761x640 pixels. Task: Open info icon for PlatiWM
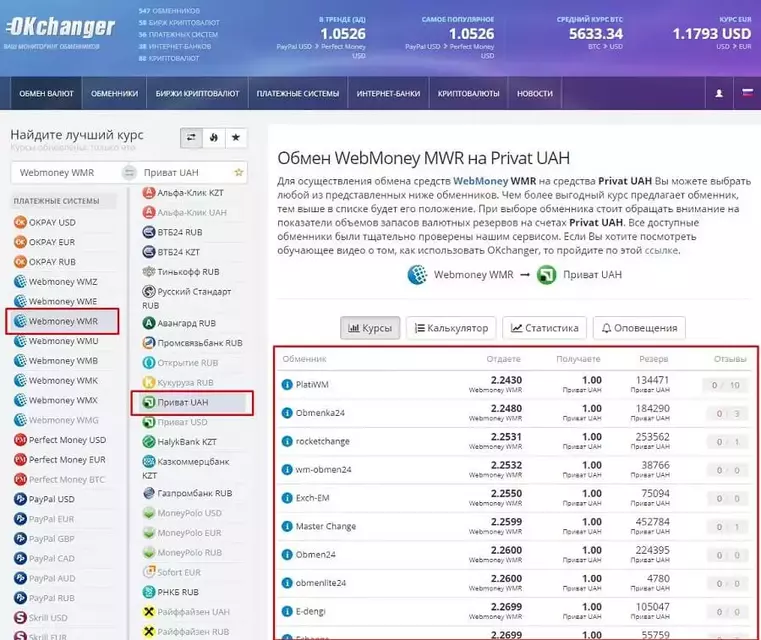[x=287, y=384]
